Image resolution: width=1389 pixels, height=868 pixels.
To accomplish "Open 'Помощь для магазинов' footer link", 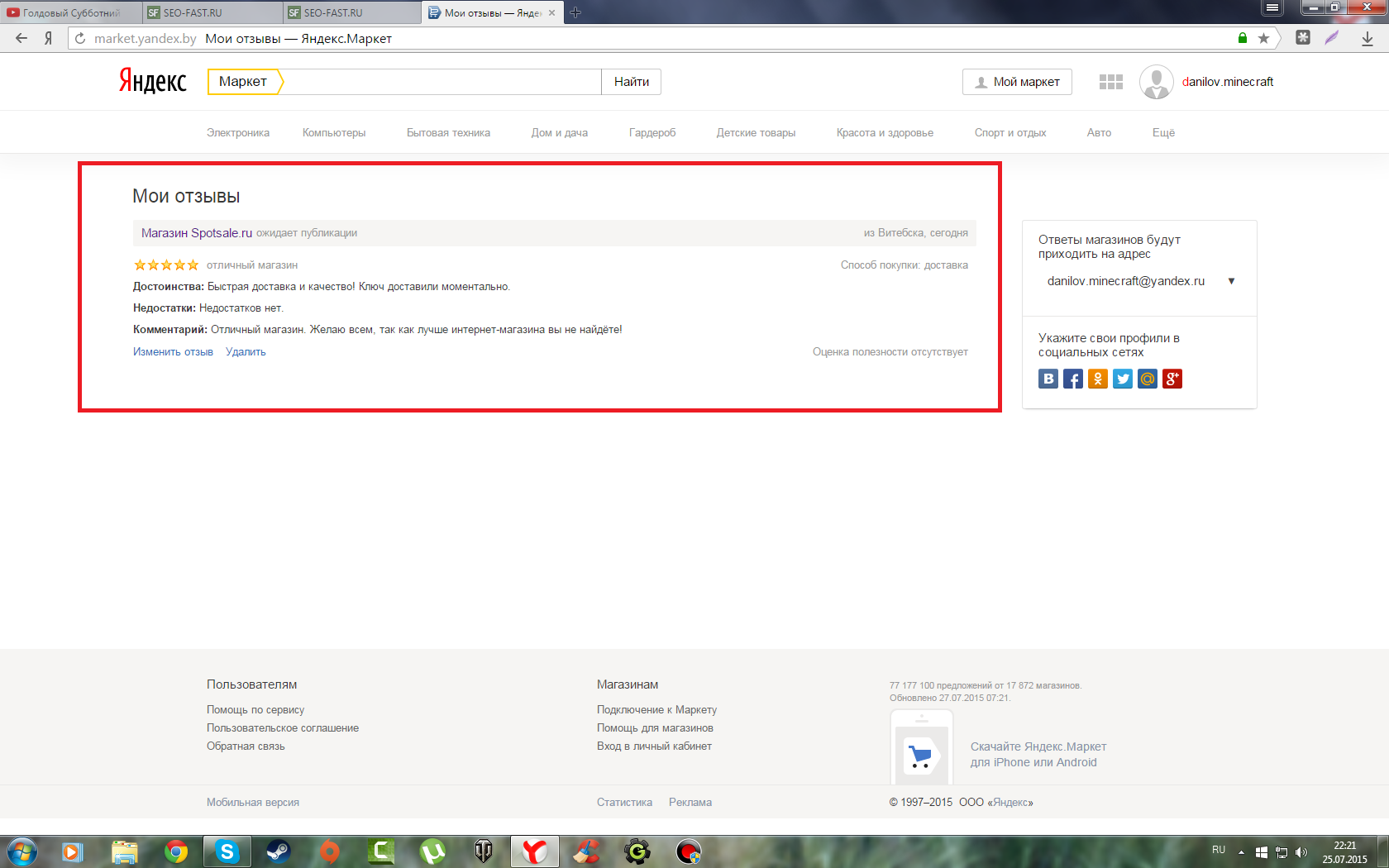I will click(x=655, y=727).
